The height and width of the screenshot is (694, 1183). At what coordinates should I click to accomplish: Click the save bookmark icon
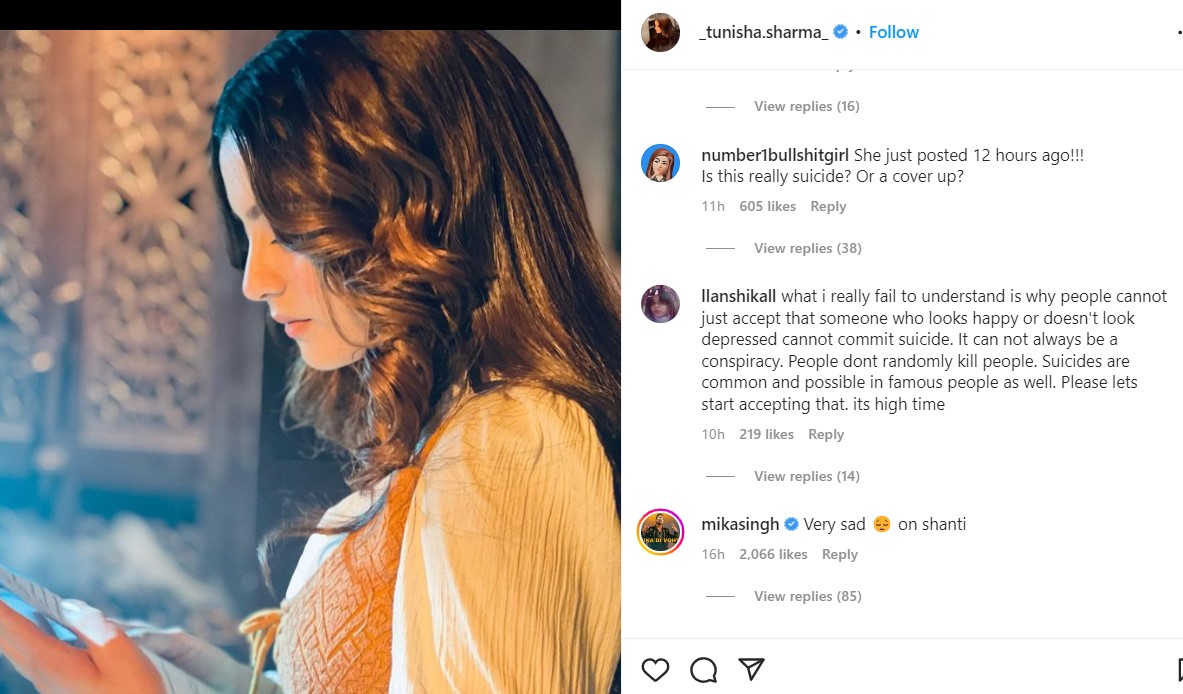click(1178, 669)
